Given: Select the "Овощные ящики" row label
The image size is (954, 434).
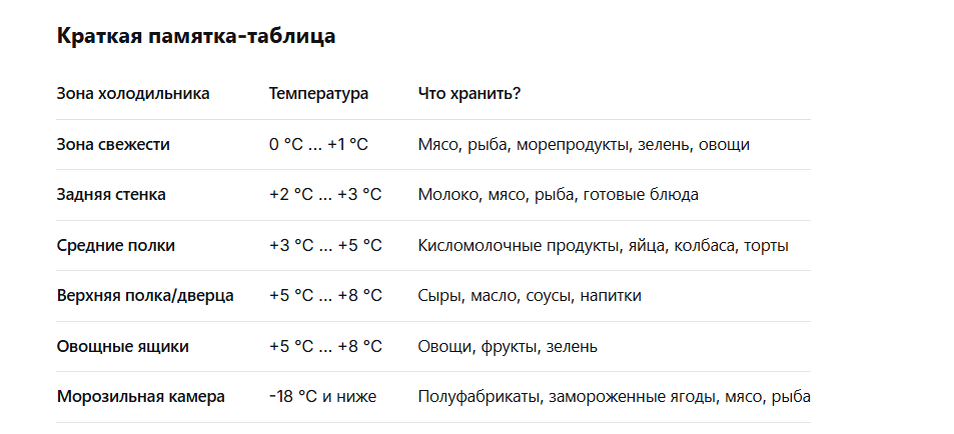Looking at the screenshot, I should coord(123,347).
